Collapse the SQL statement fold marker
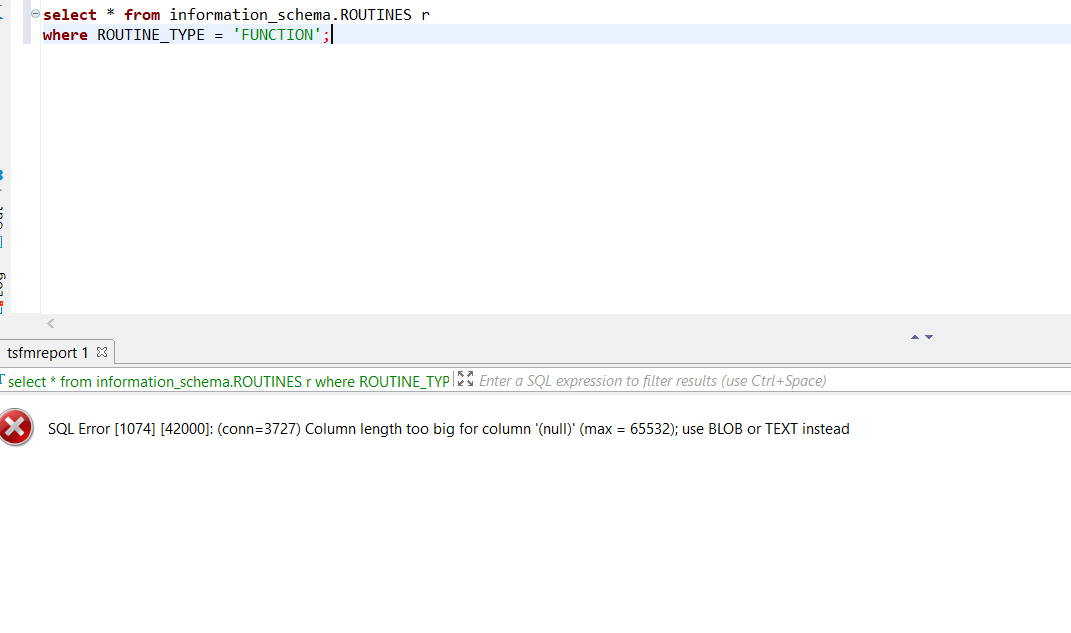1071x633 pixels. coord(35,14)
